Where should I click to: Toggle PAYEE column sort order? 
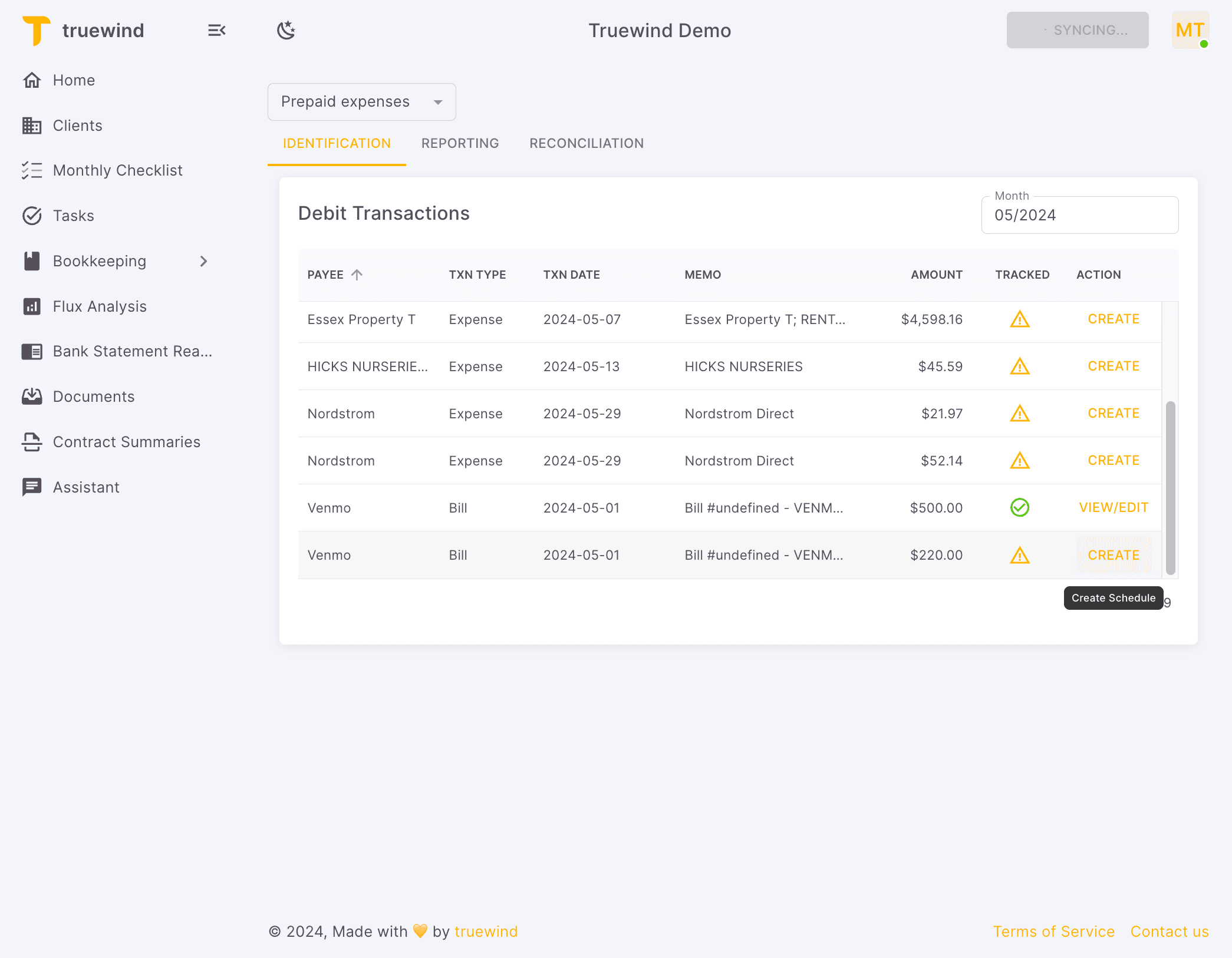[x=334, y=274]
